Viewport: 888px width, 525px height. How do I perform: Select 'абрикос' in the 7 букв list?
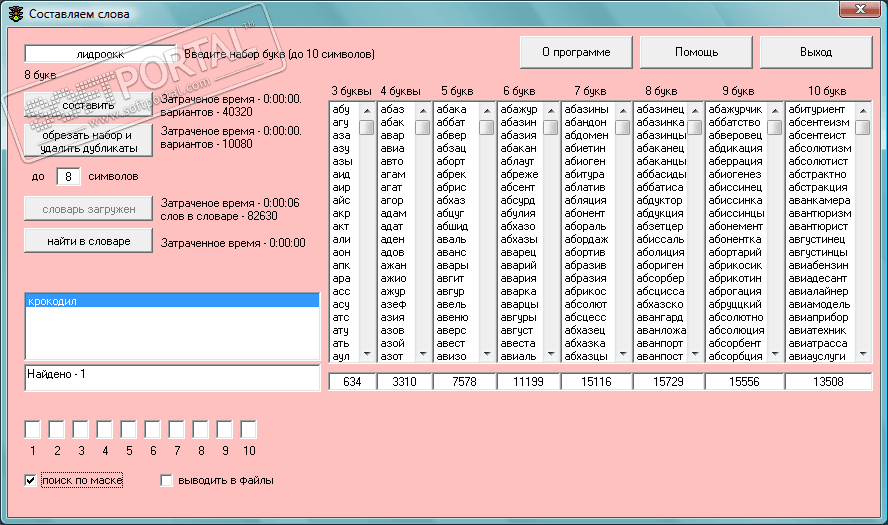586,292
